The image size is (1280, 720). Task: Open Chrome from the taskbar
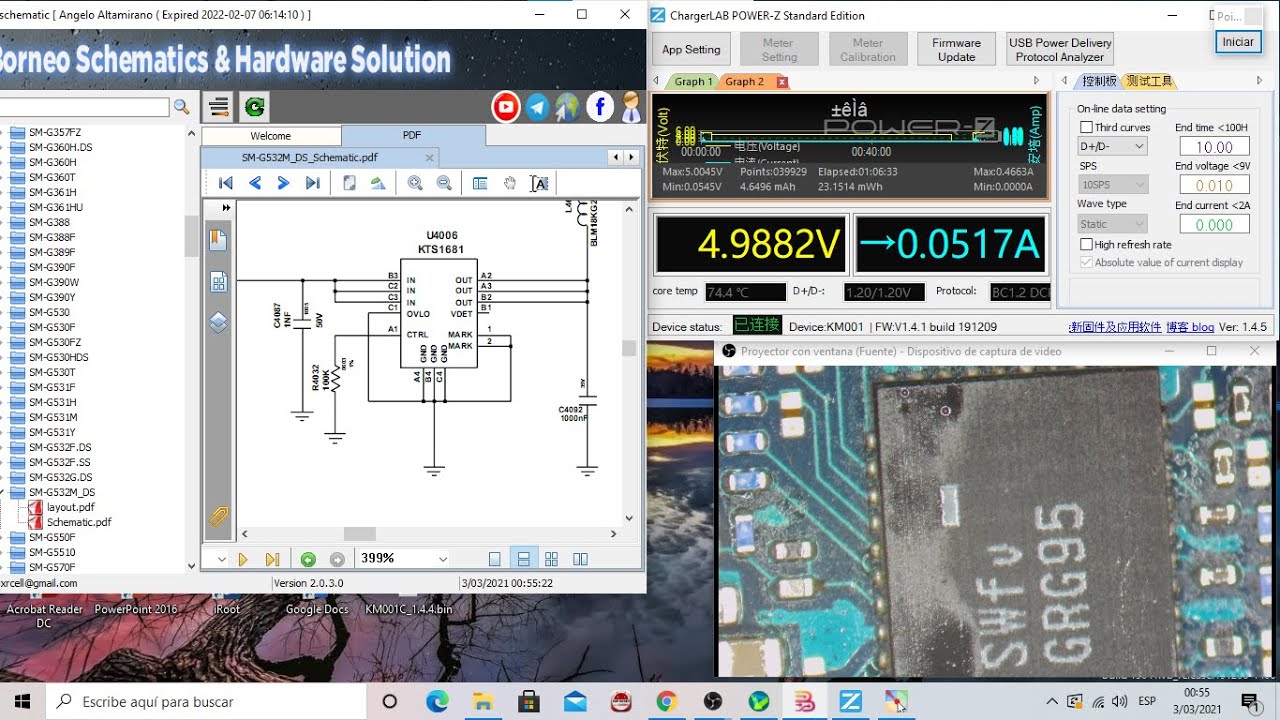667,701
